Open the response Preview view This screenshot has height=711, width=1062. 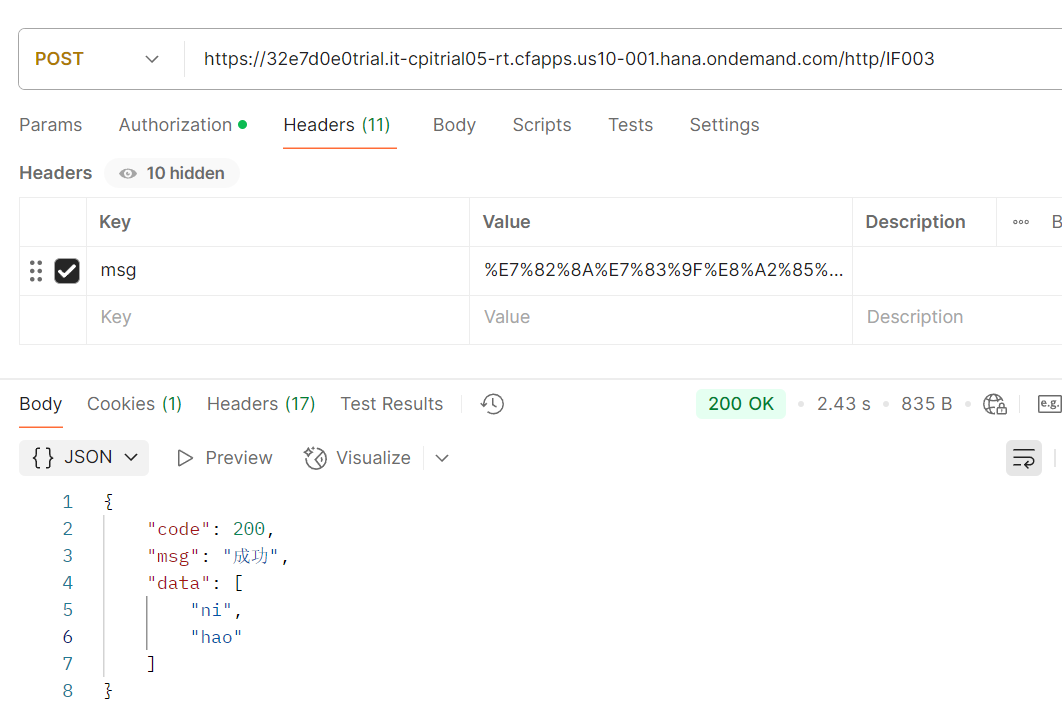pyautogui.click(x=223, y=457)
